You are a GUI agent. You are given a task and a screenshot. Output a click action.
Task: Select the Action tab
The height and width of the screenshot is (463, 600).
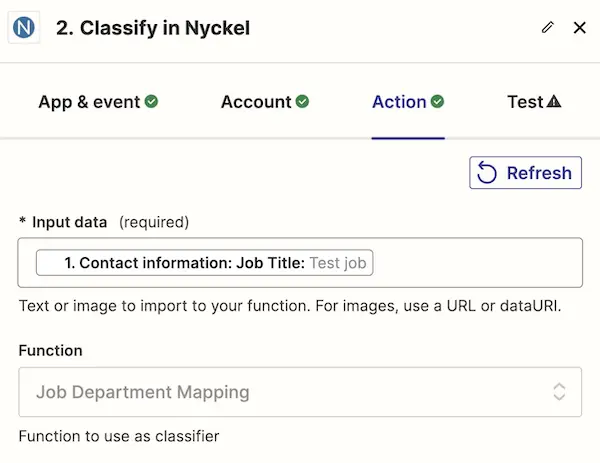(408, 102)
